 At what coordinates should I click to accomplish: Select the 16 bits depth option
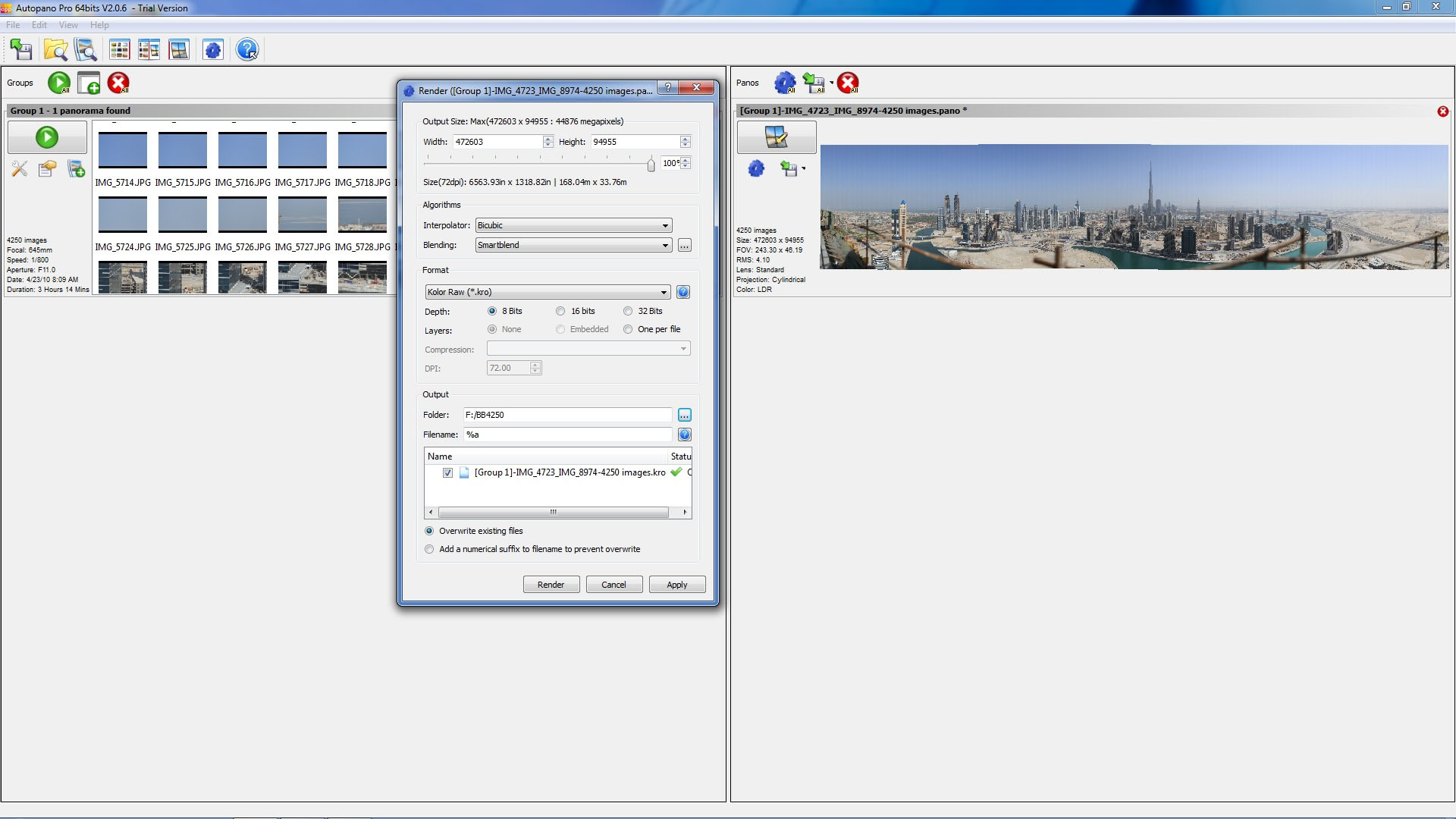(560, 311)
